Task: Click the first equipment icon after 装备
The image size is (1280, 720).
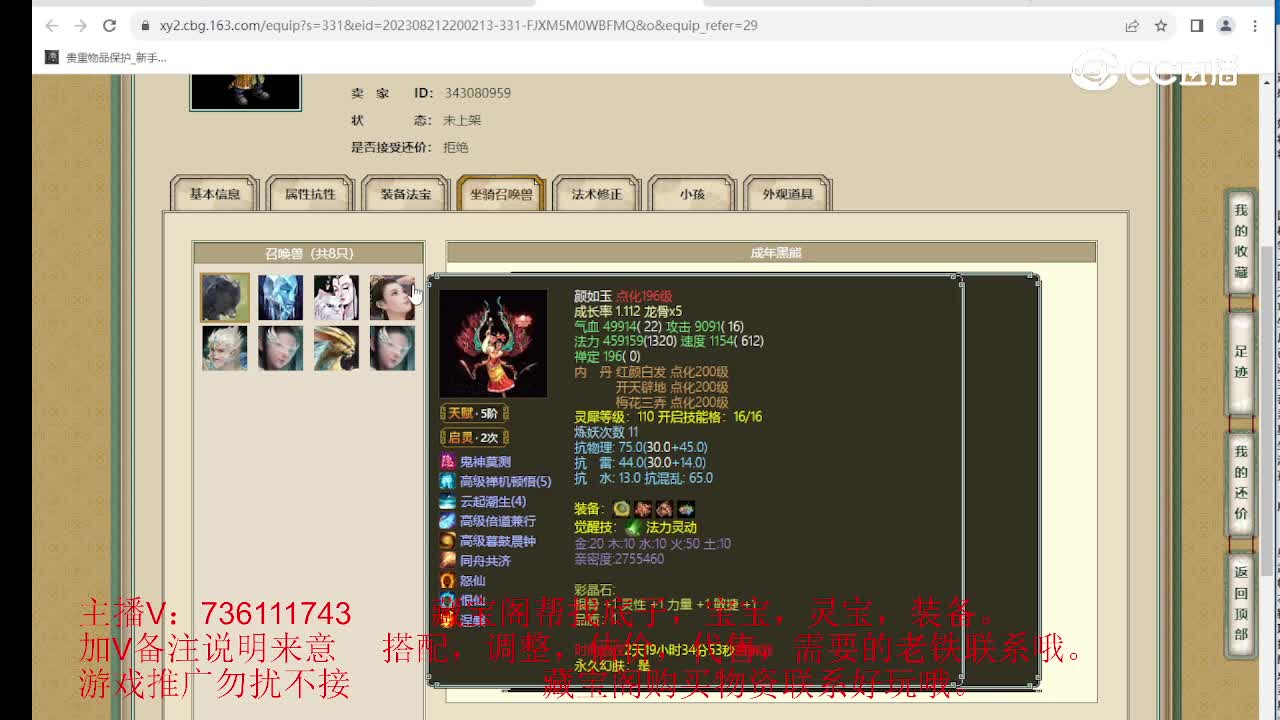Action: 622,509
